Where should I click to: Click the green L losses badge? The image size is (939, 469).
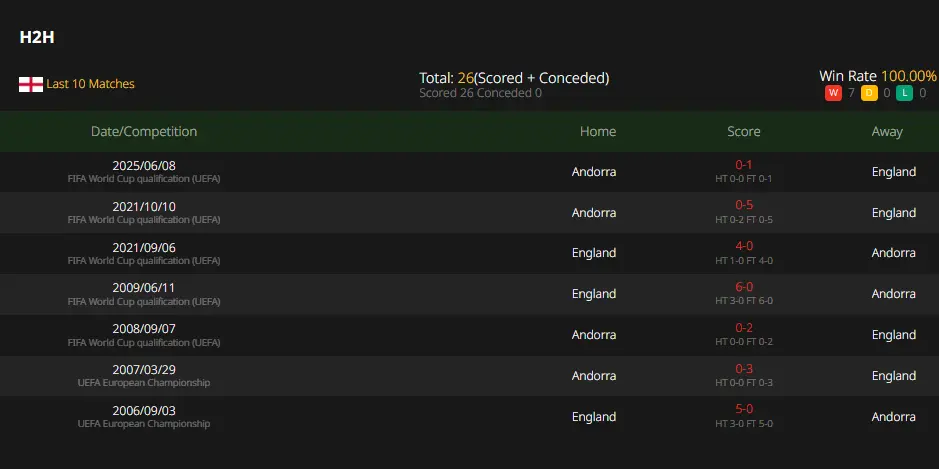[904, 93]
